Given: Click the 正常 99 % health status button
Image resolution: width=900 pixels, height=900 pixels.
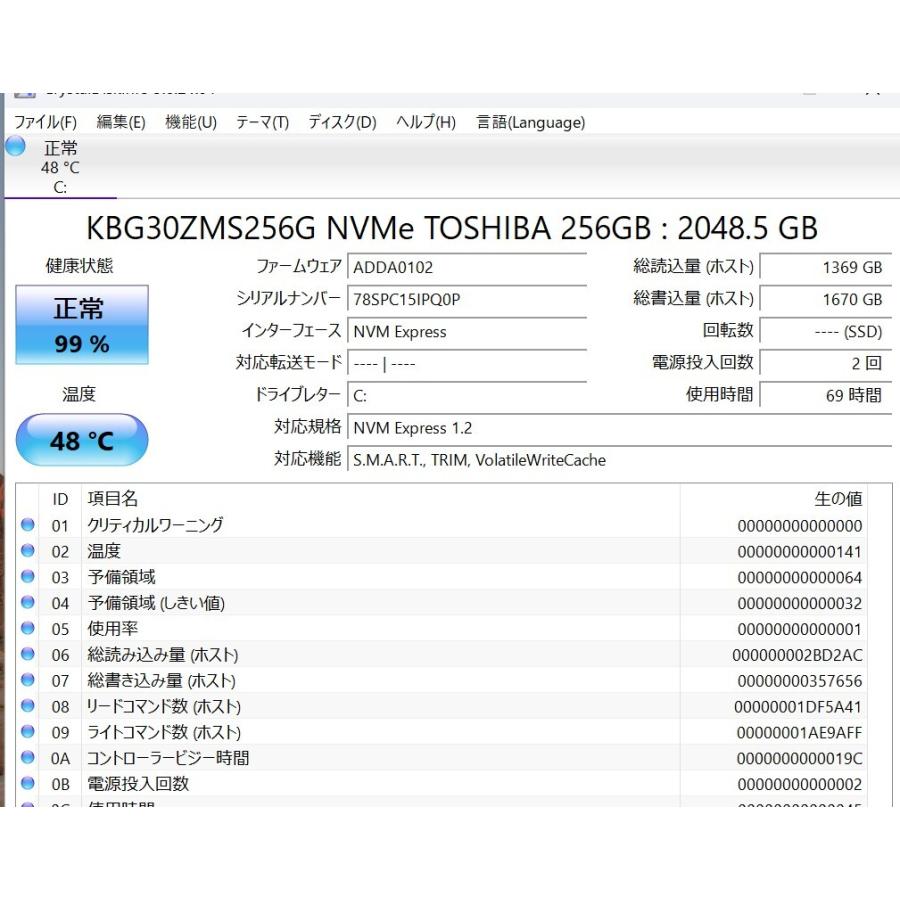Looking at the screenshot, I should (x=82, y=325).
